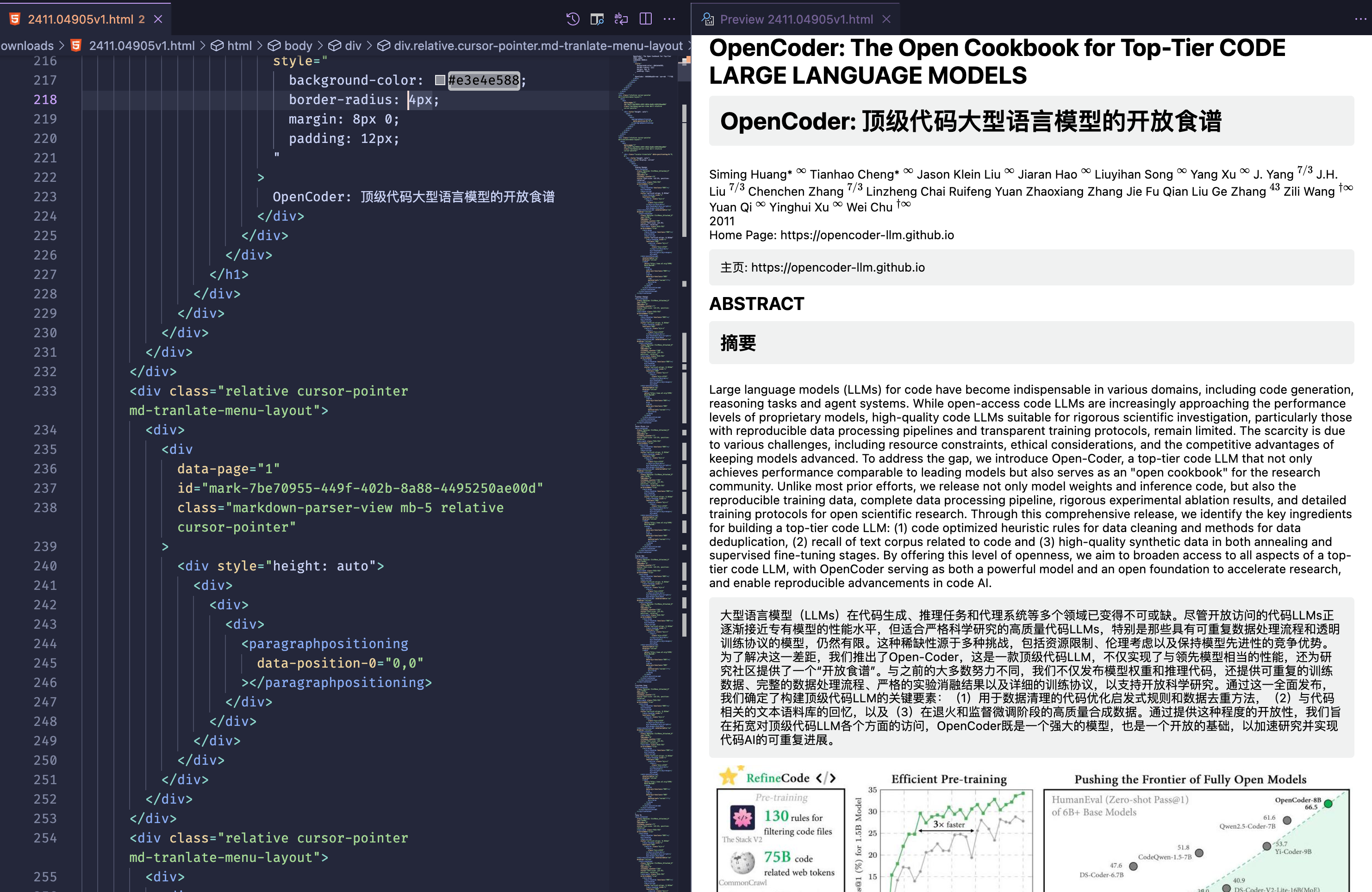Screen dimensions: 1372x892
Task: Click the Efficient Pre-training chart
Action: tap(945, 832)
